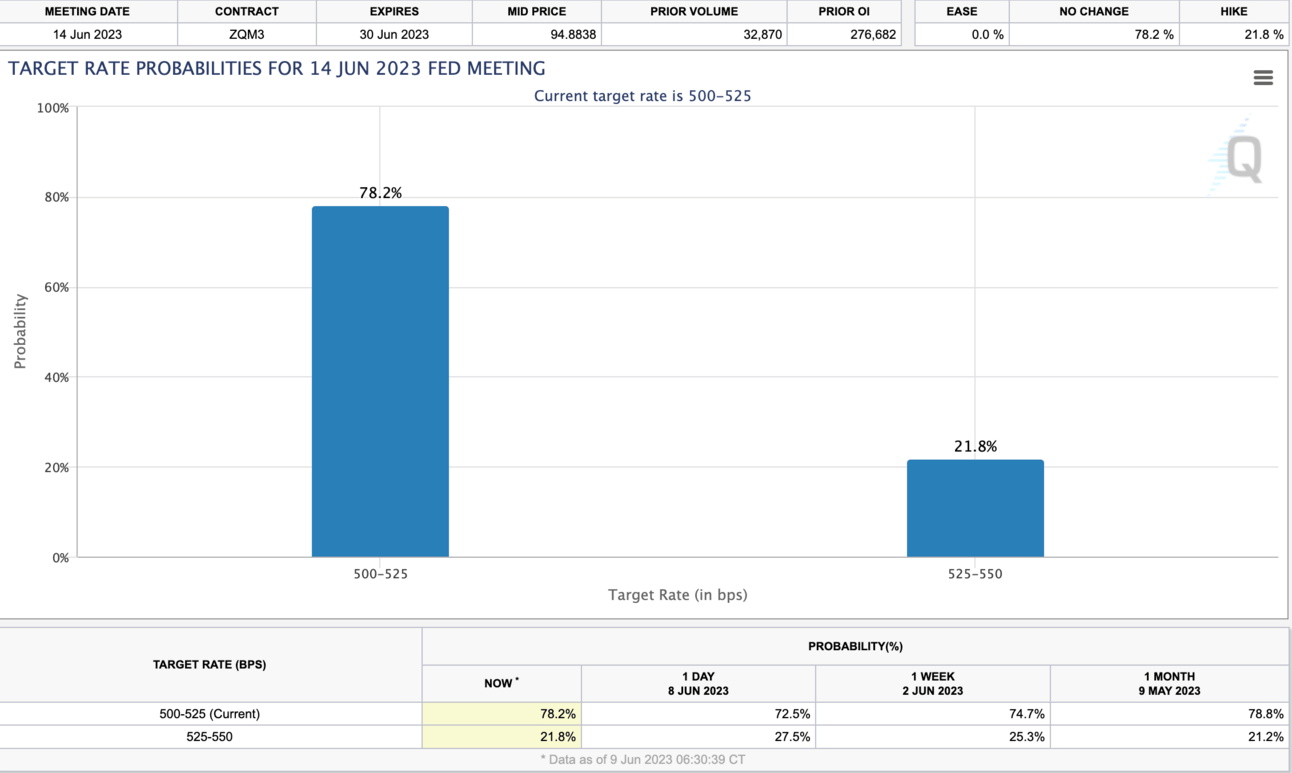
Task: Click the NOW * column header
Action: tap(502, 684)
